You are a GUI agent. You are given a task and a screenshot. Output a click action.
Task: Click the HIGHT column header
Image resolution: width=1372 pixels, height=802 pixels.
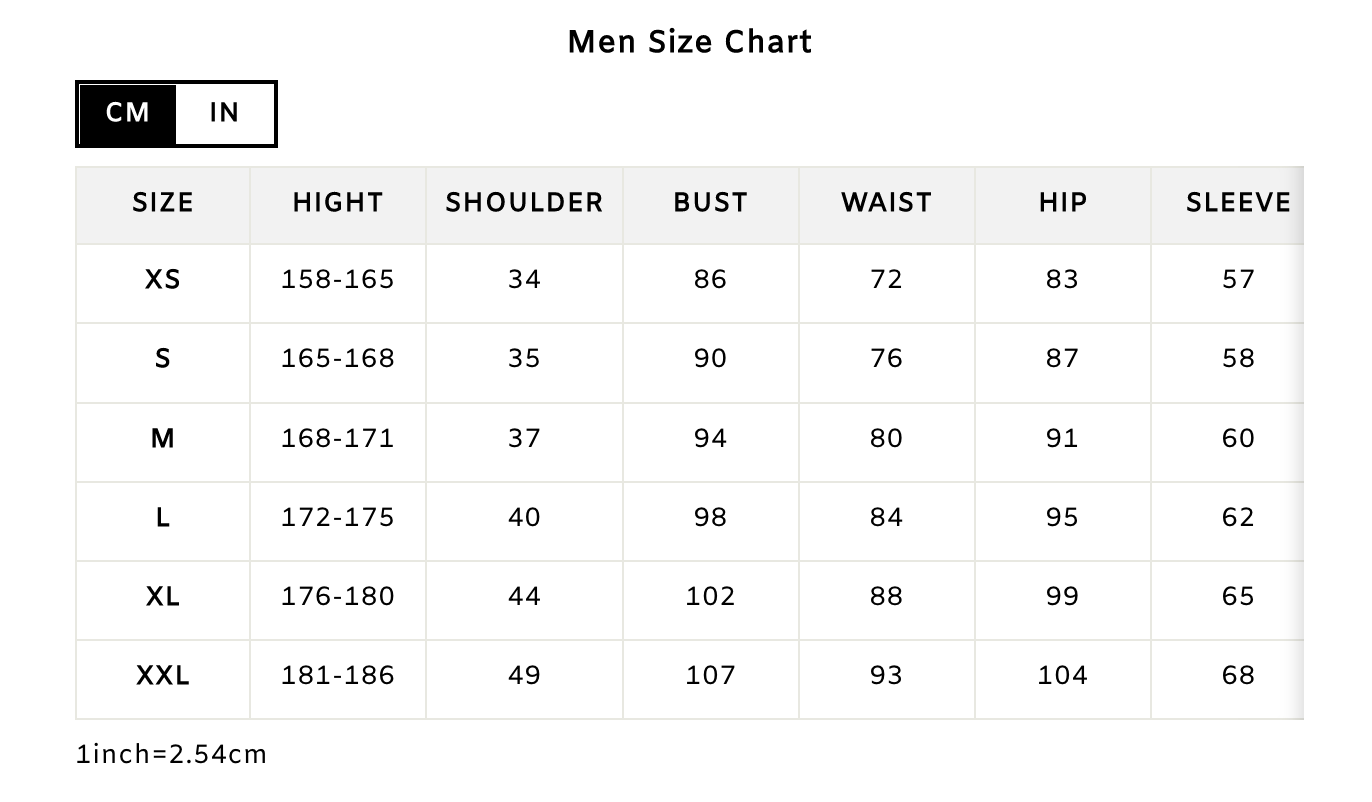pos(338,203)
